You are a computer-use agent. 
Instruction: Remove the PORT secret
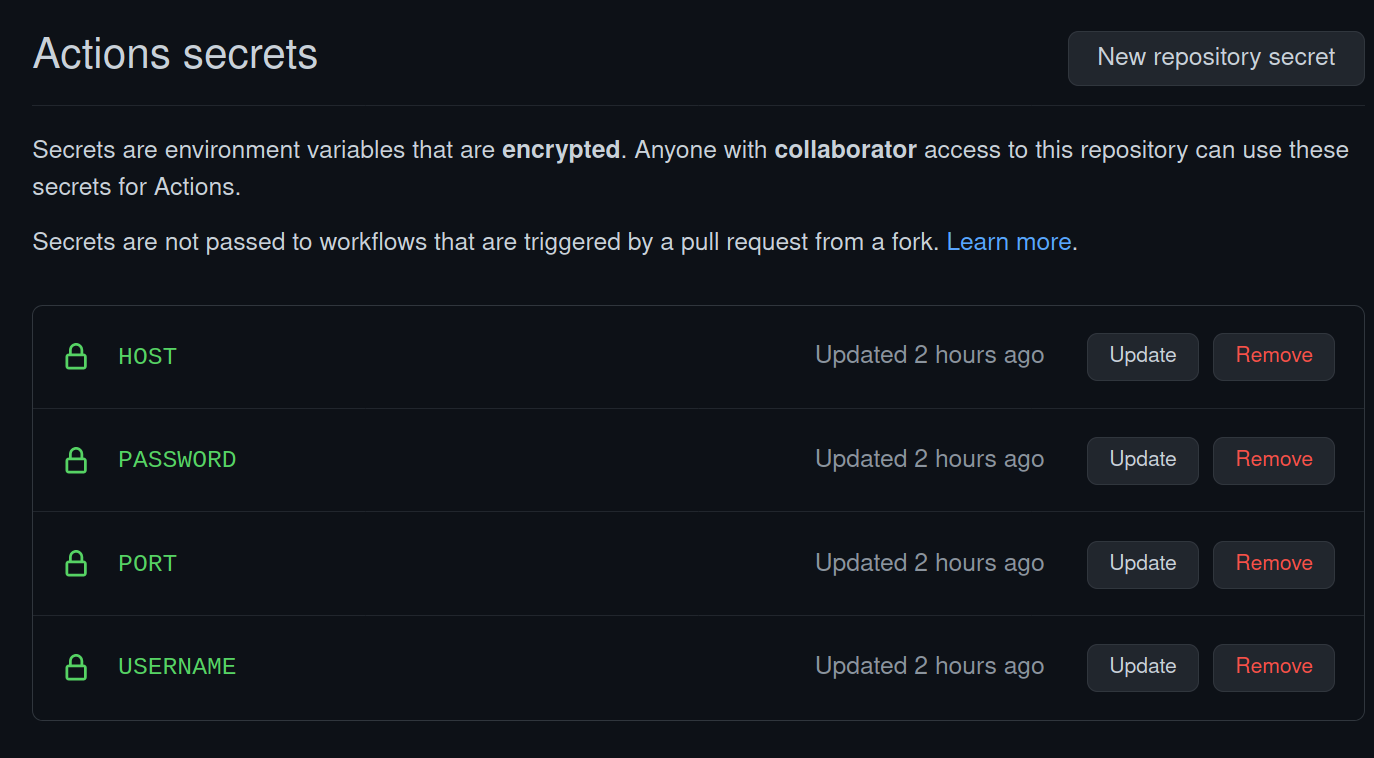click(1274, 564)
